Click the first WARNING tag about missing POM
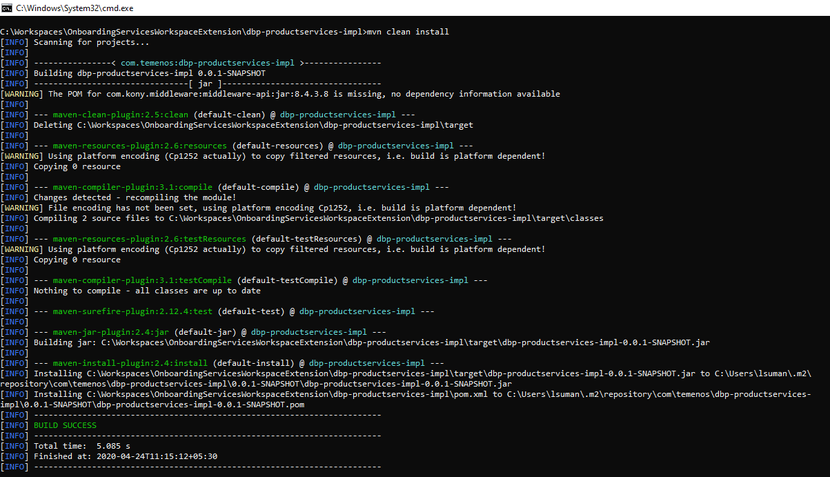The height and width of the screenshot is (477, 830). pyautogui.click(x=20, y=93)
